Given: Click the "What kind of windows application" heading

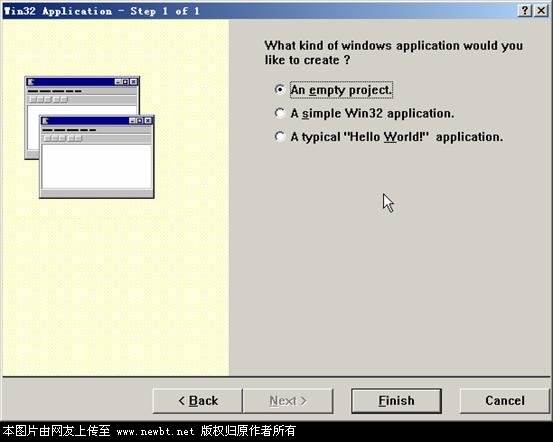Looking at the screenshot, I should coord(393,53).
